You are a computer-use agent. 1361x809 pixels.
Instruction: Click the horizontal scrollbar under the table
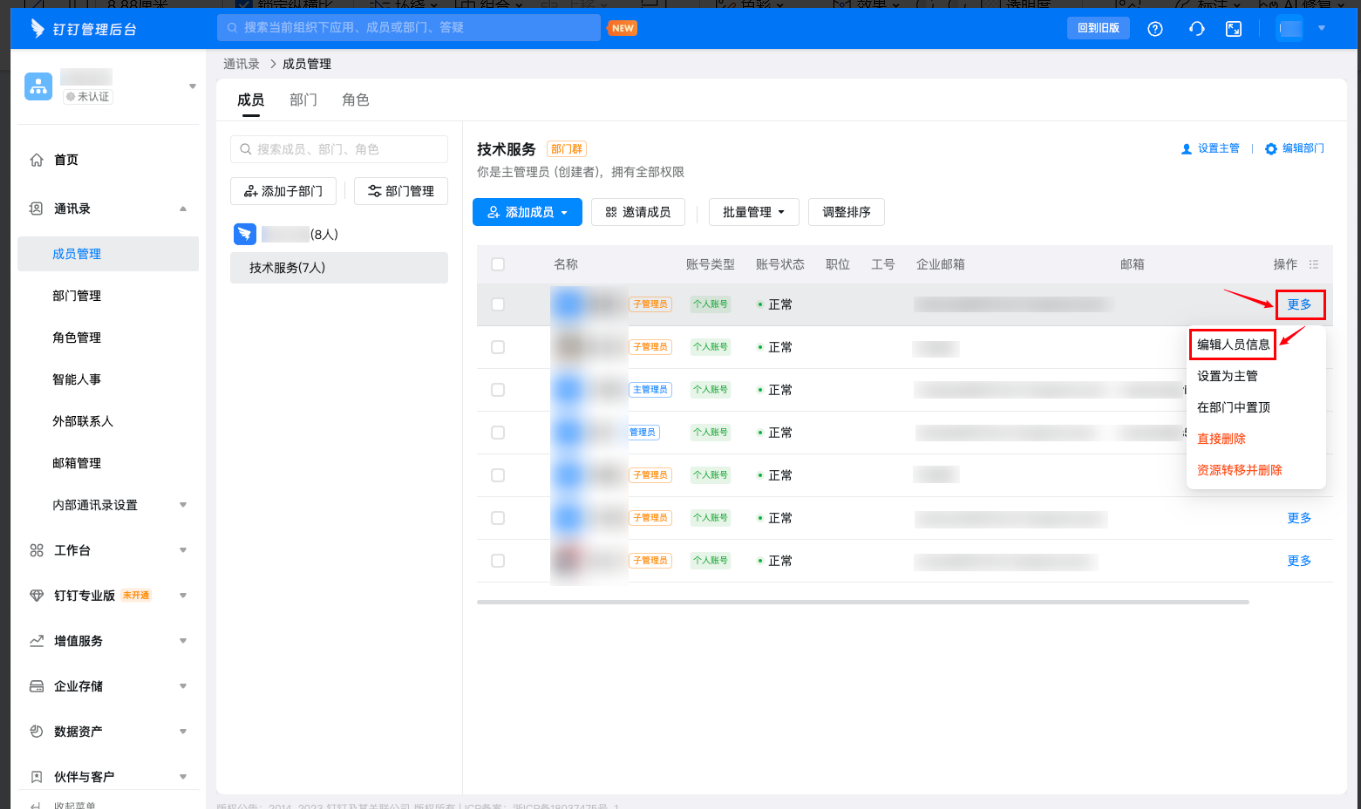click(x=863, y=602)
